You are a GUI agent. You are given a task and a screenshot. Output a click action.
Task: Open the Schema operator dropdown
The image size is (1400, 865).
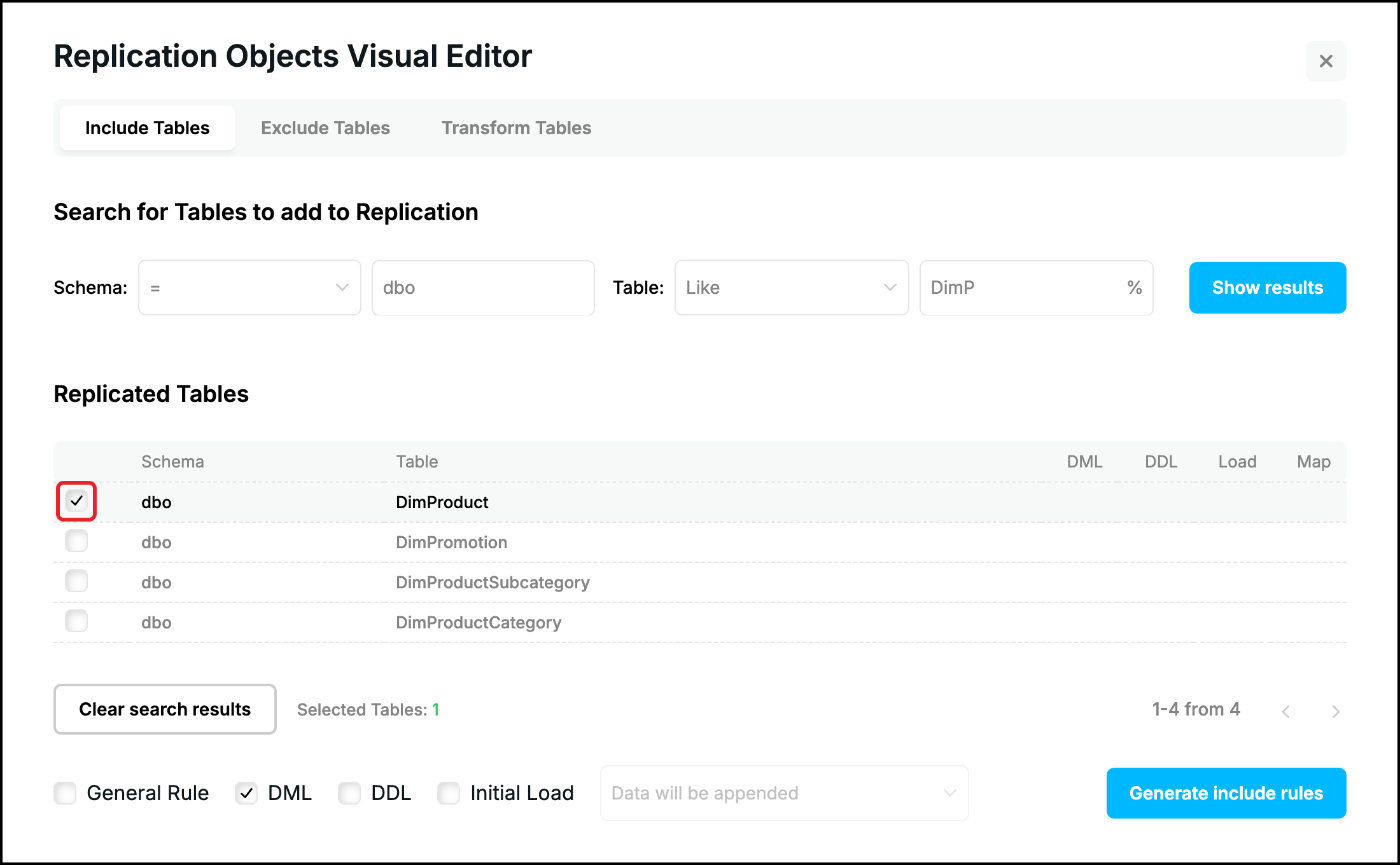[x=249, y=288]
